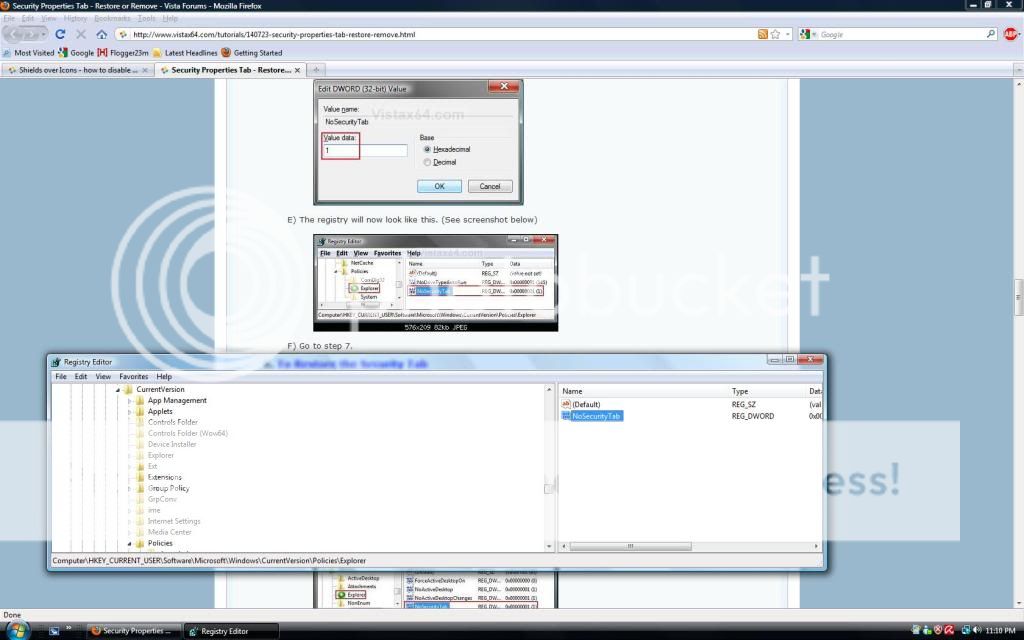Open the Registry Editor Edit menu
The image size is (1024, 640).
(81, 377)
